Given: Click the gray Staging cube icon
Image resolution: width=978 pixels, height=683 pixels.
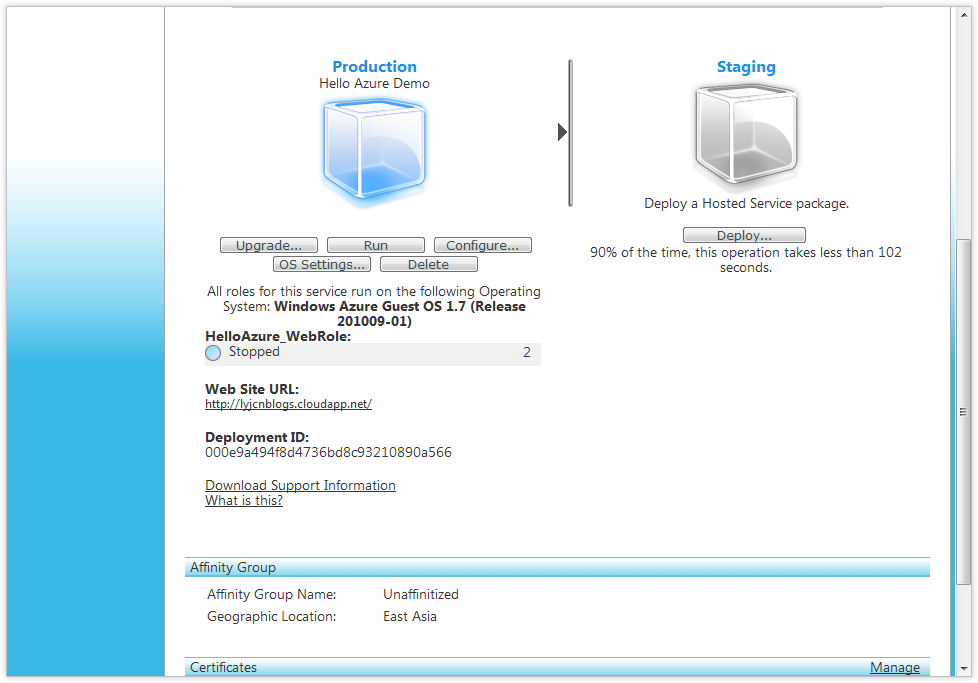Looking at the screenshot, I should click(746, 136).
